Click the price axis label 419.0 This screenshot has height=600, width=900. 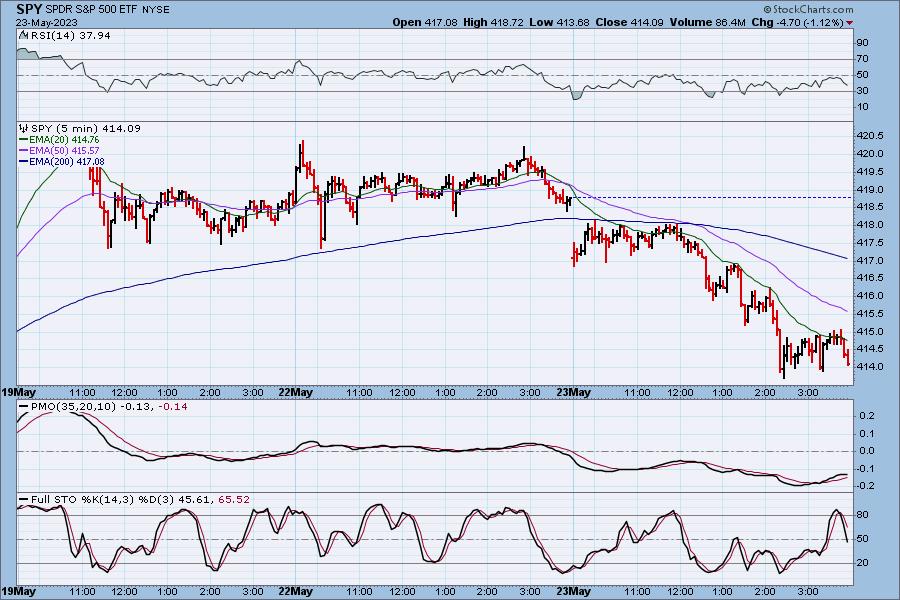coord(870,189)
